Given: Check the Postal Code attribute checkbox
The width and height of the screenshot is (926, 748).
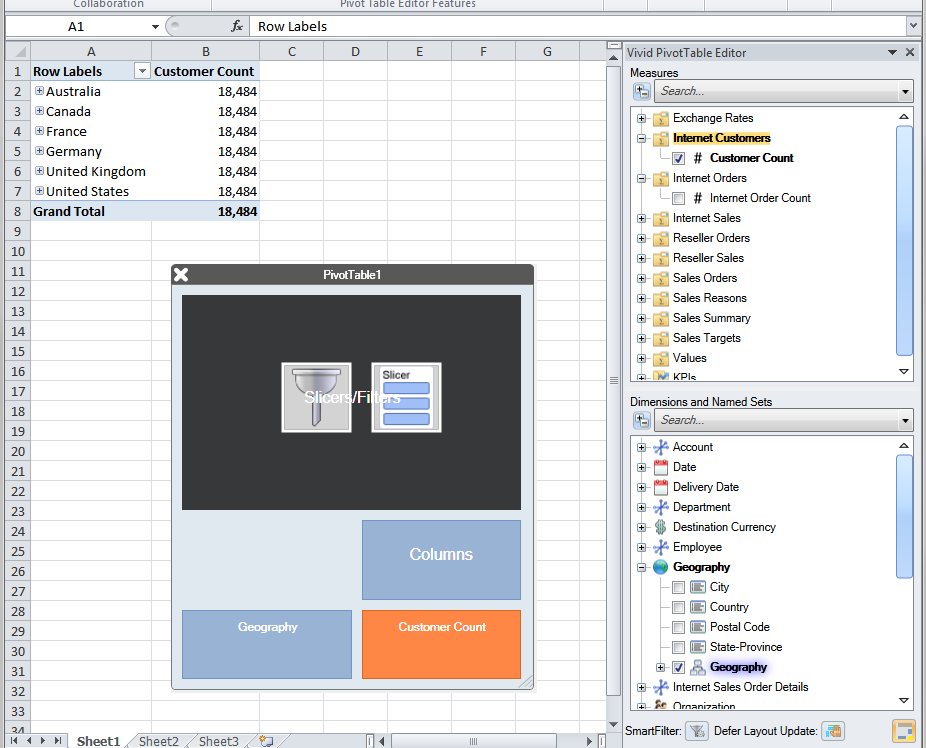Looking at the screenshot, I should [679, 628].
